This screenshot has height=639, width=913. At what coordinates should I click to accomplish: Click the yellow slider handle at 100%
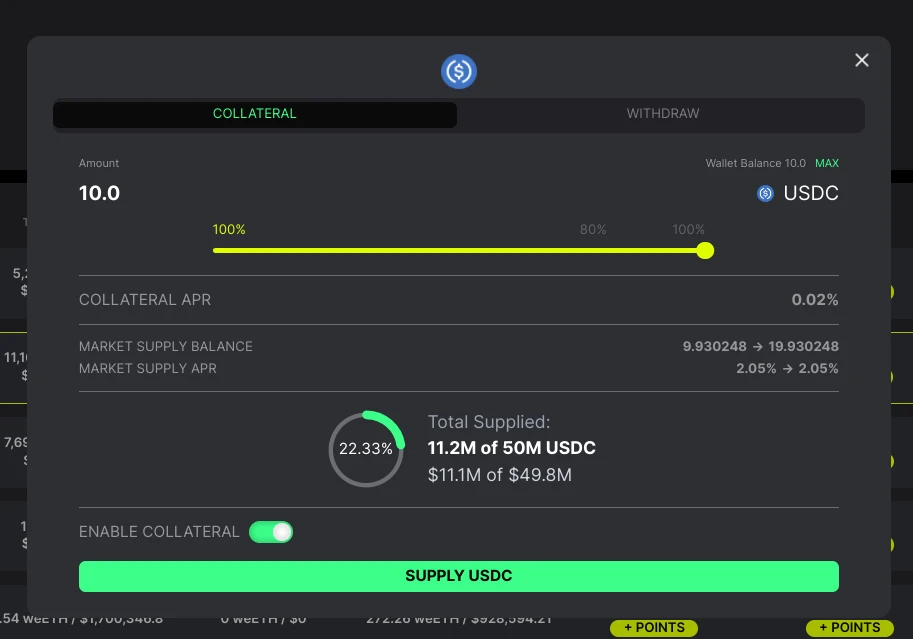coord(705,250)
